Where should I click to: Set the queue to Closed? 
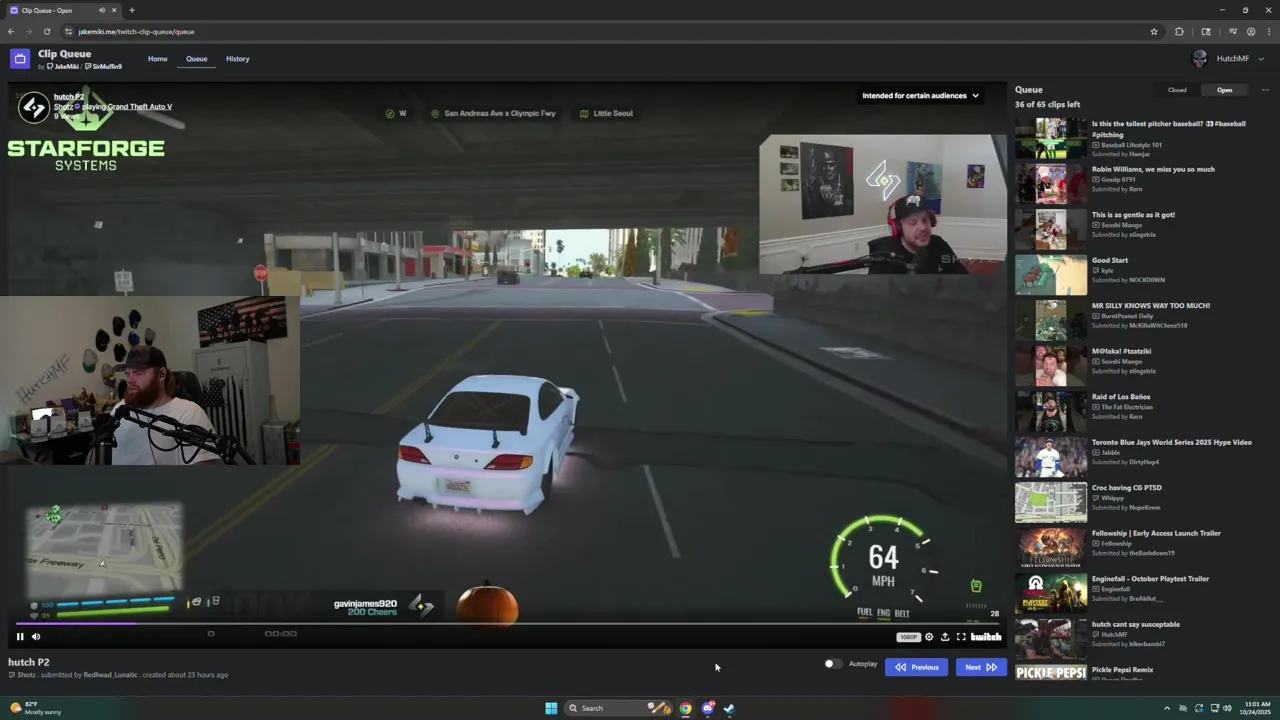click(1177, 90)
